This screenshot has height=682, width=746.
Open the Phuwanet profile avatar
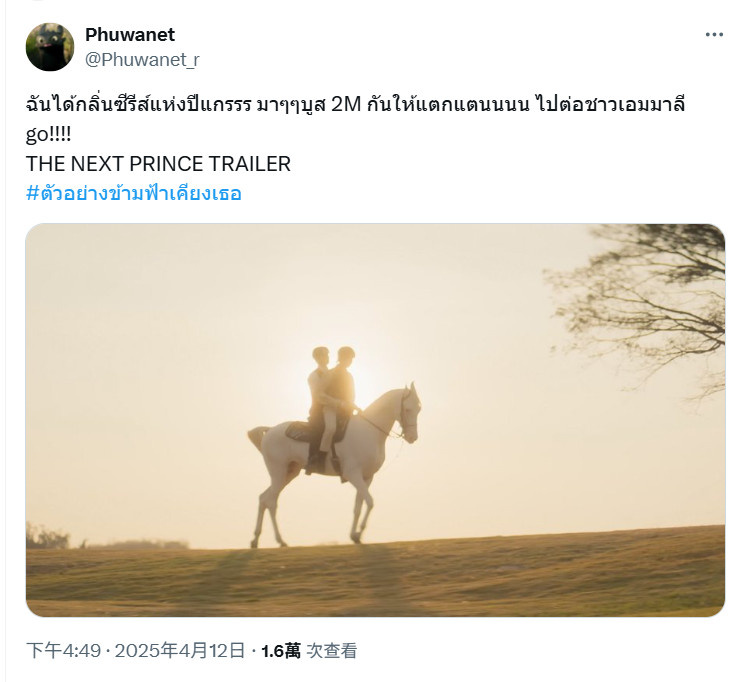50,47
